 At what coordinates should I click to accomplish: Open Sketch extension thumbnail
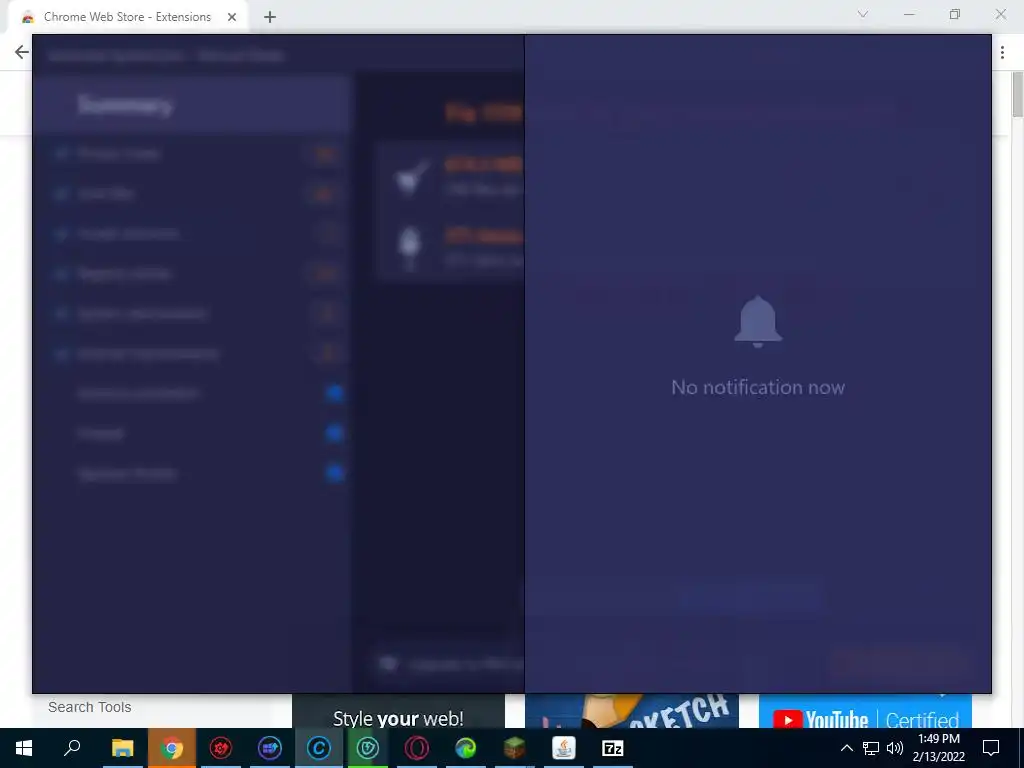[x=632, y=711]
